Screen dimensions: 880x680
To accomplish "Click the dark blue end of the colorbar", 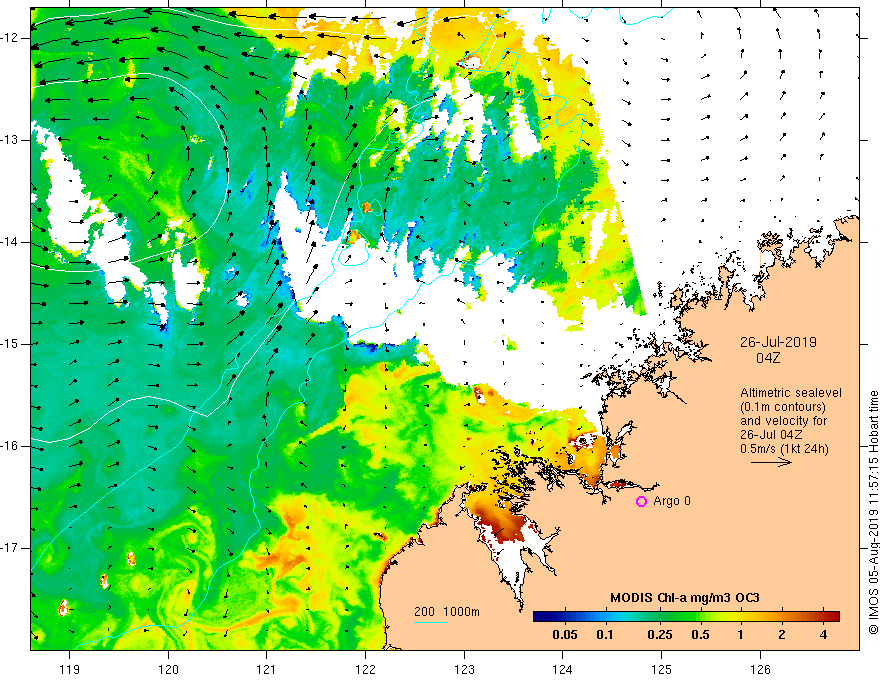I will [539, 617].
